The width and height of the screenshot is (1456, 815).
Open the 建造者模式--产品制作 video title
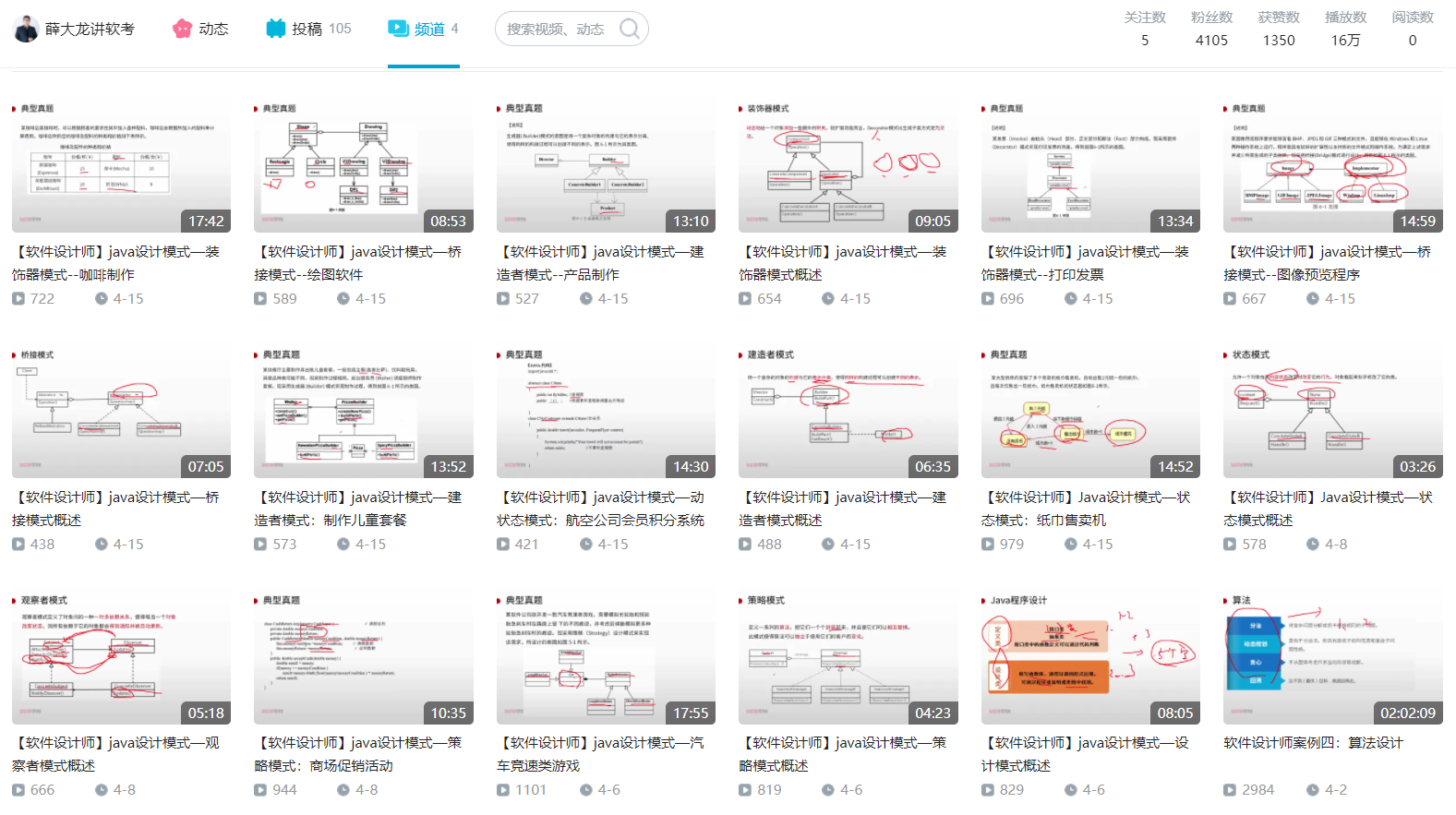coord(601,263)
